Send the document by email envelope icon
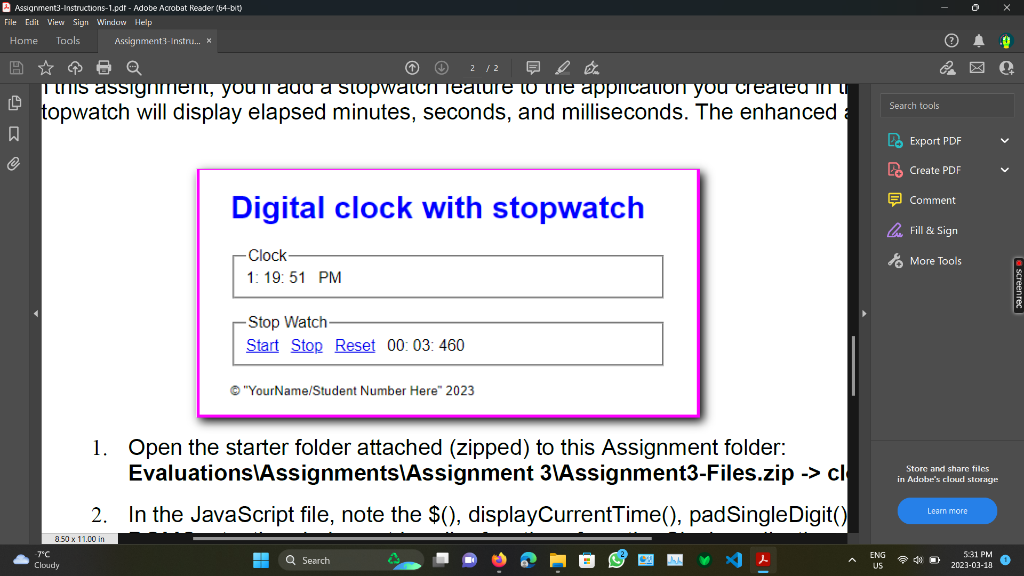The height and width of the screenshot is (576, 1024). [976, 67]
